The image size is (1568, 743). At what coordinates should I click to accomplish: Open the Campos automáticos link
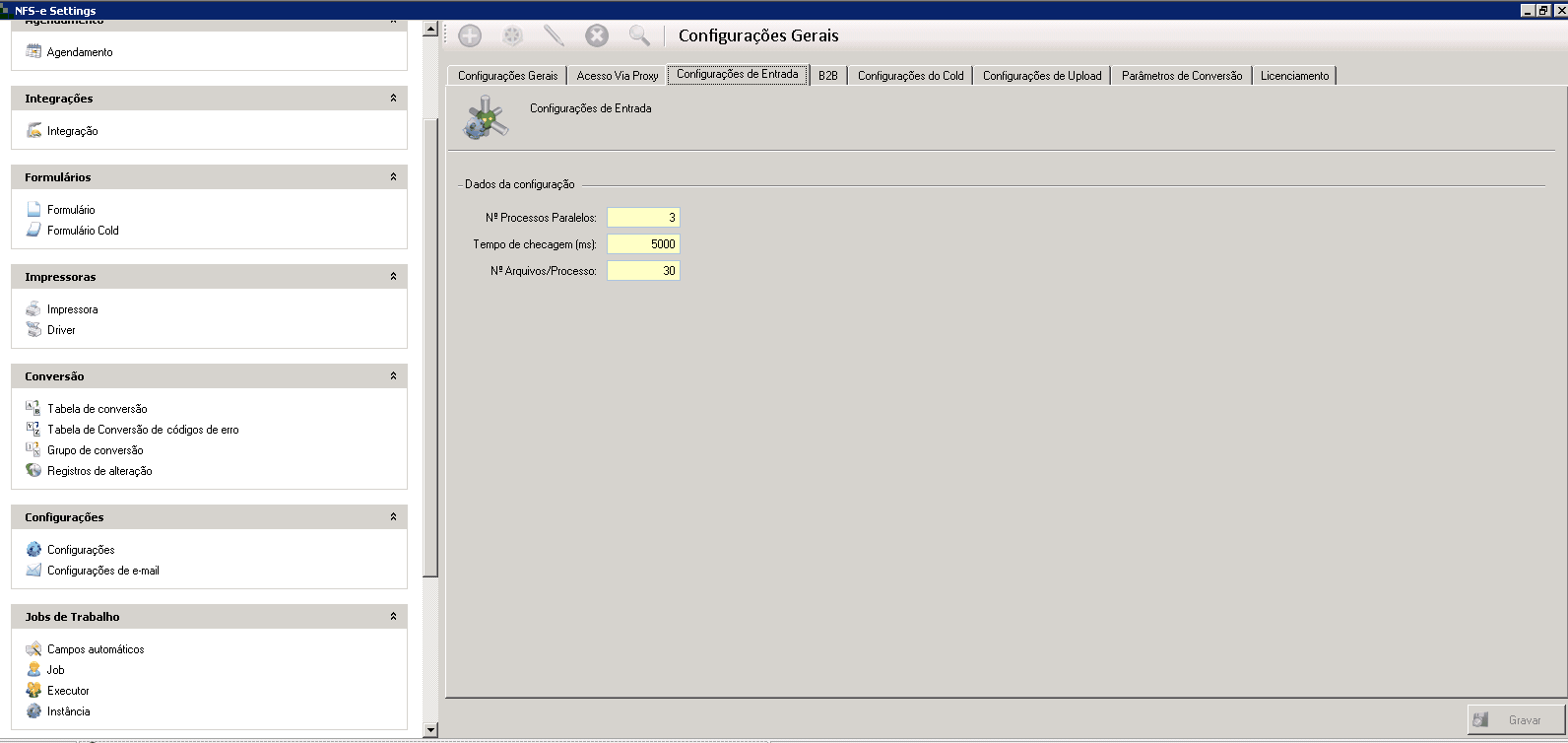(x=96, y=649)
